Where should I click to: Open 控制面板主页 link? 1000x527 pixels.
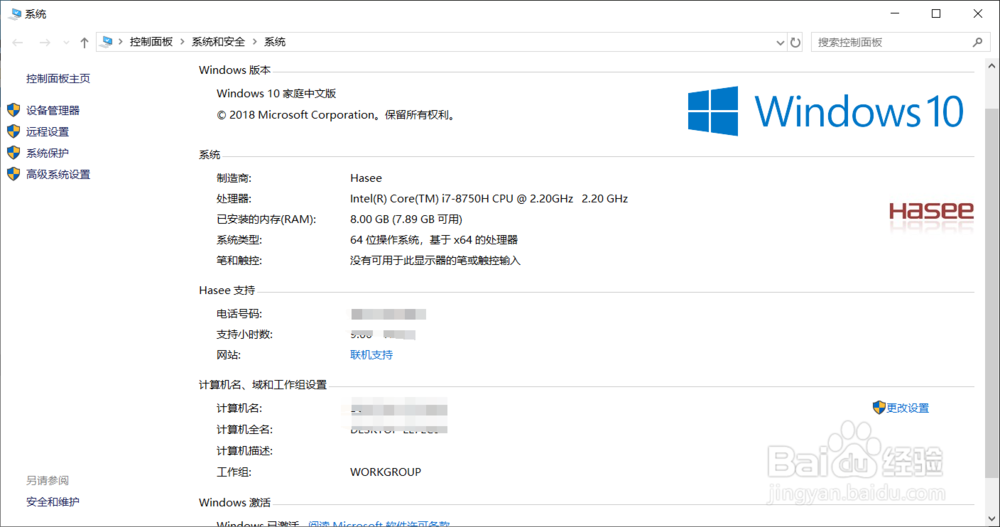[58, 78]
